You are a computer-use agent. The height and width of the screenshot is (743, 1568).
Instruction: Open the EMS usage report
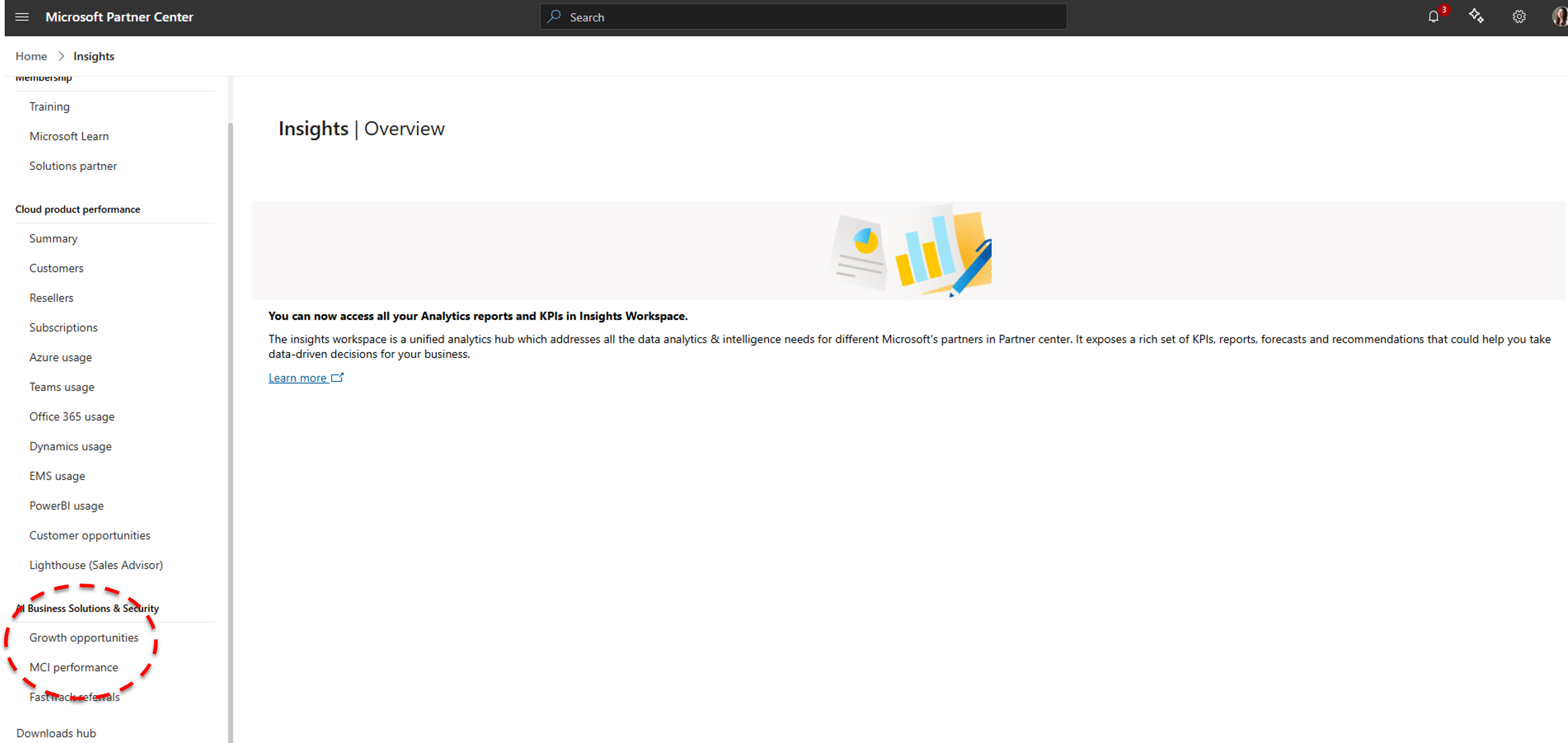point(57,476)
